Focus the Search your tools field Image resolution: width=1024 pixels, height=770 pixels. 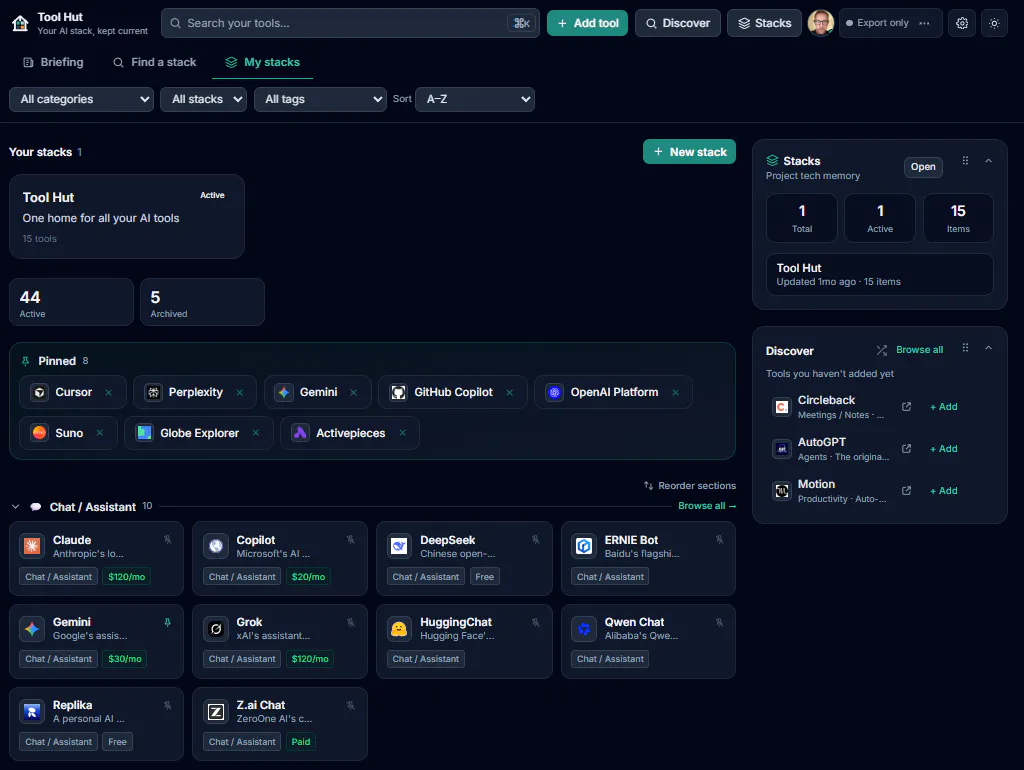click(x=350, y=23)
